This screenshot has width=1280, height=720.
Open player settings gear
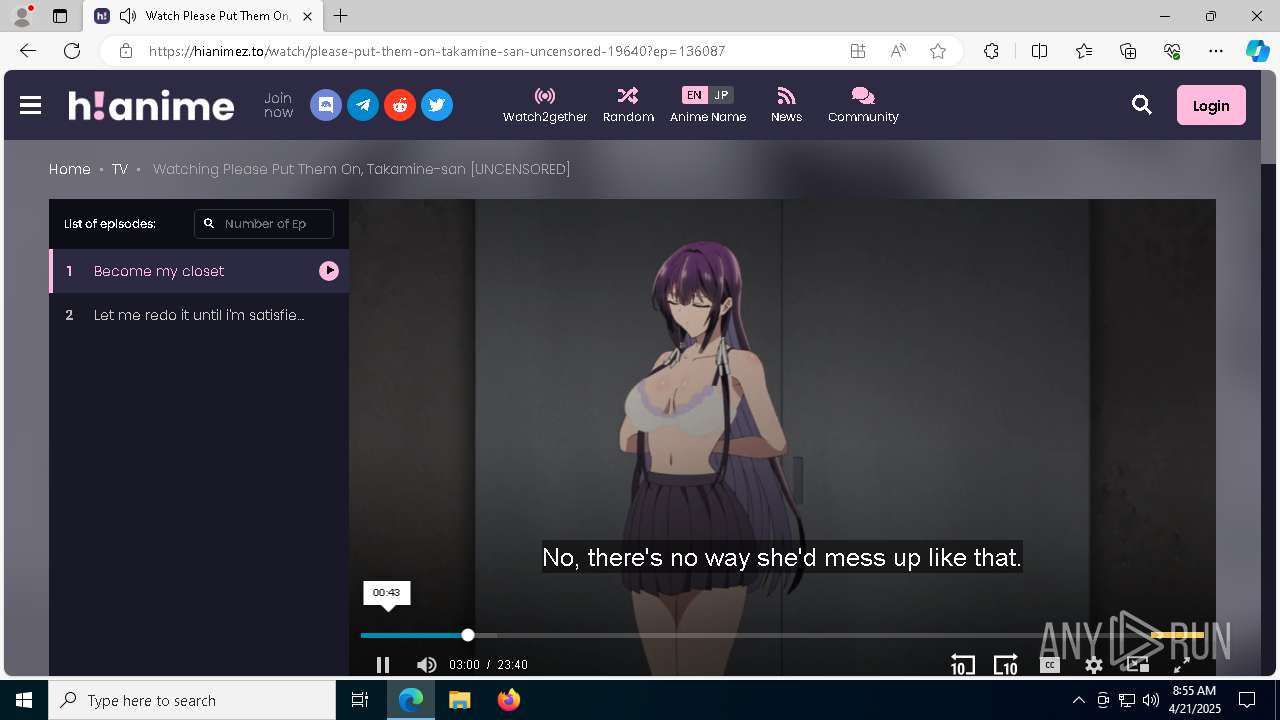pyautogui.click(x=1094, y=665)
